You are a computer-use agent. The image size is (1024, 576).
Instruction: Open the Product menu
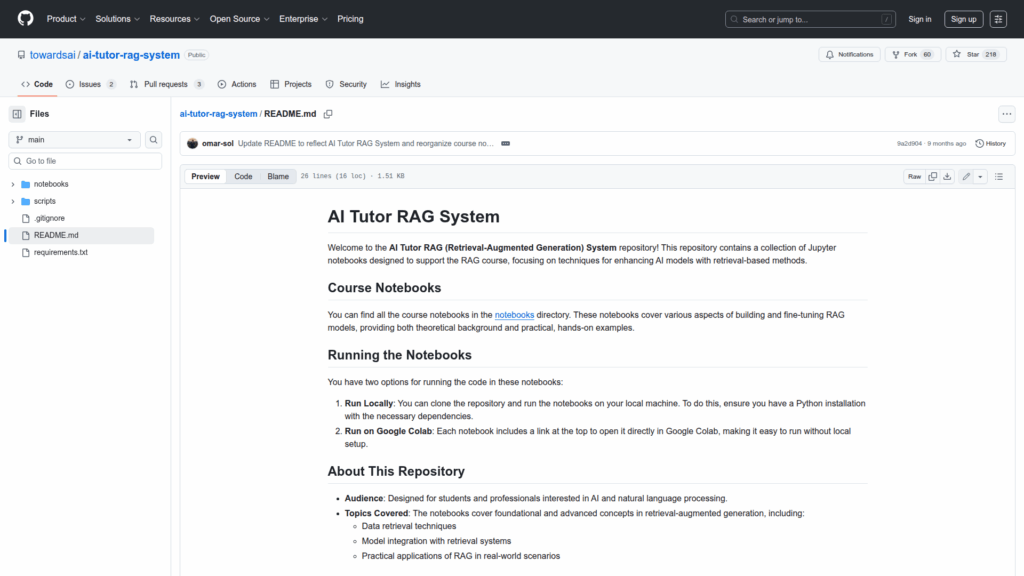66,19
